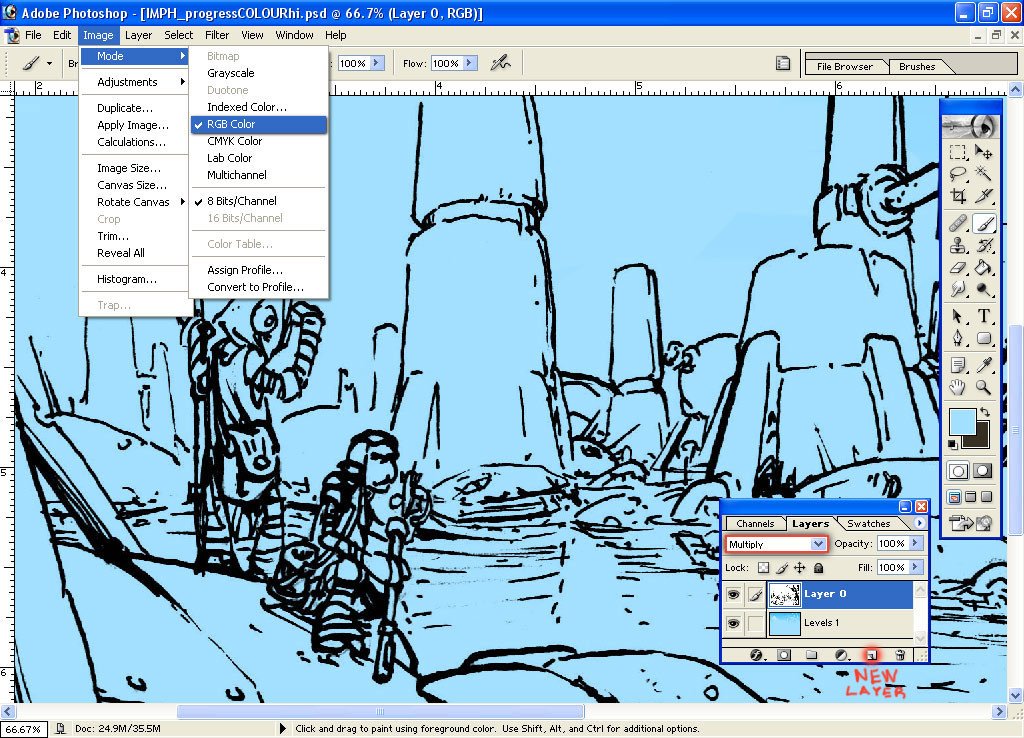Select the Brush tool in toolbox
Viewport: 1024px width, 738px height.
(984, 224)
